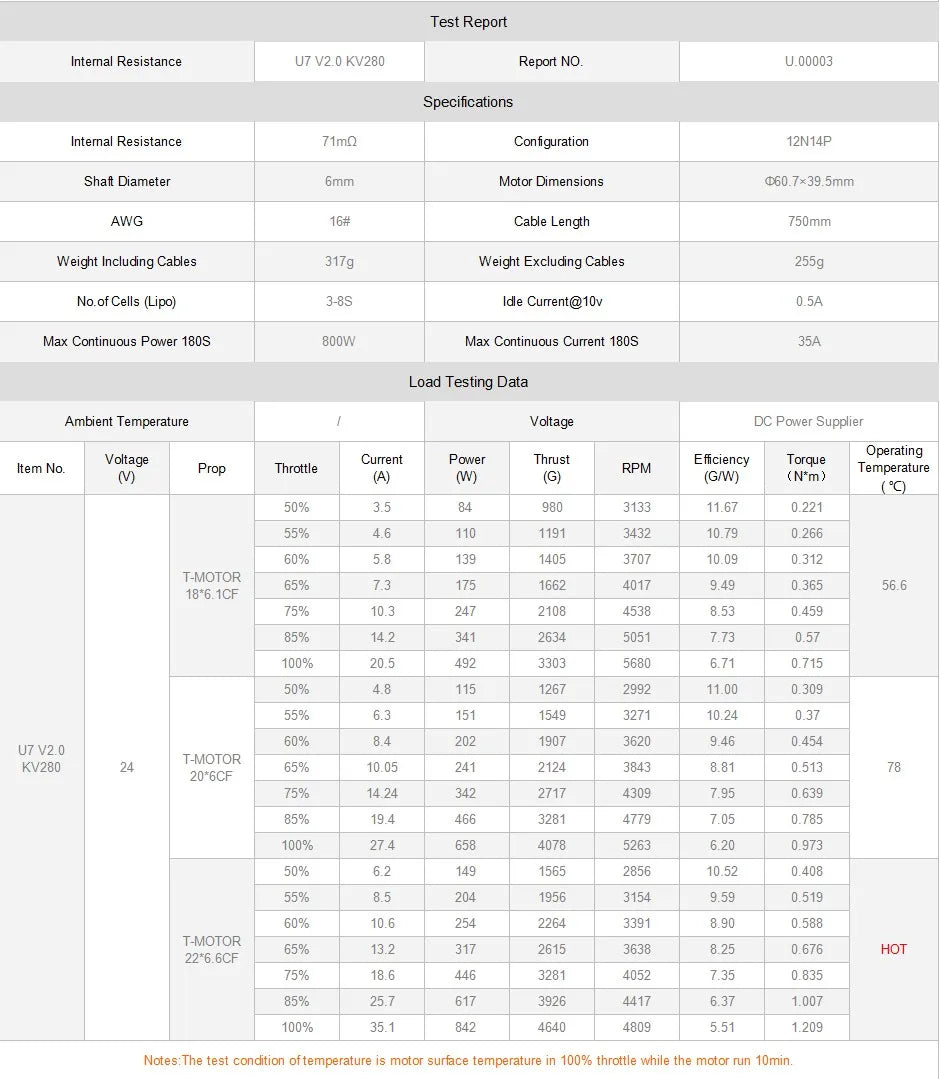Click the No.of Cells 3-8S value

338,301
